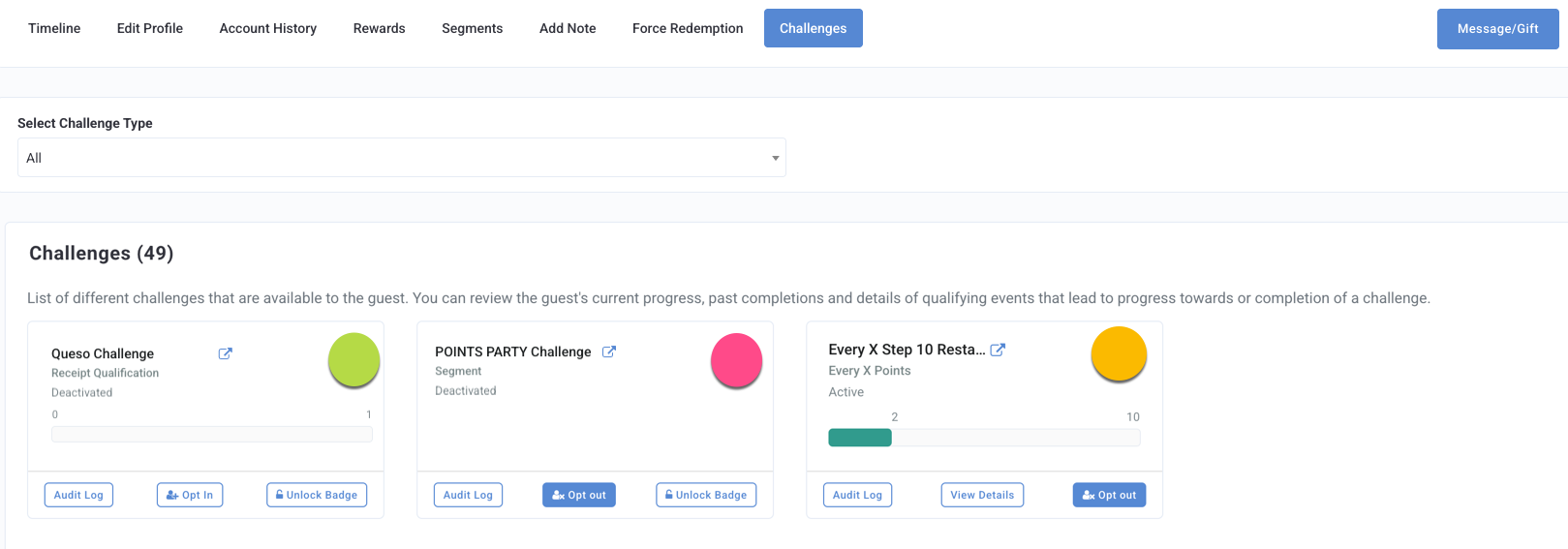Click the pink POINTS PARTY badge circle
The height and width of the screenshot is (549, 1568).
[736, 360]
